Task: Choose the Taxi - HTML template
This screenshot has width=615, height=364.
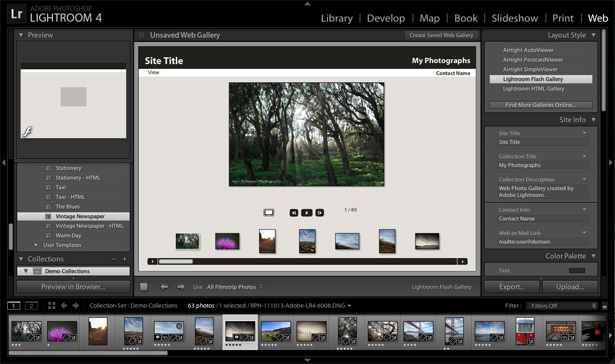Action: coord(70,197)
